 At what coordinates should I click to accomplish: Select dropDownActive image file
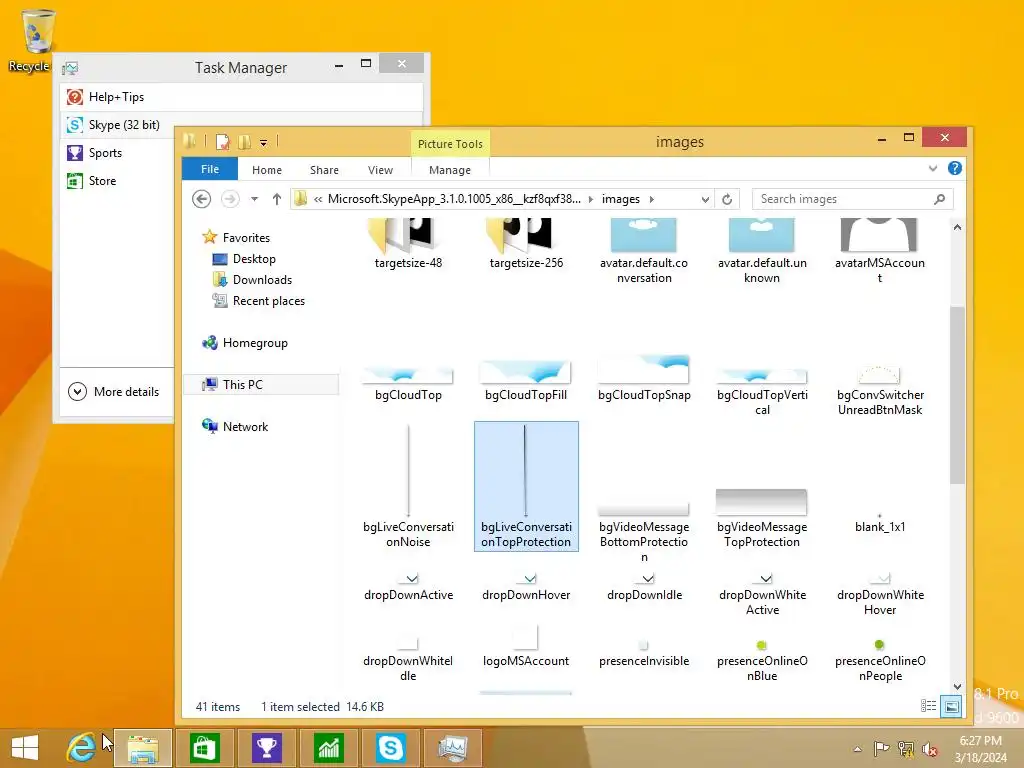tap(408, 588)
